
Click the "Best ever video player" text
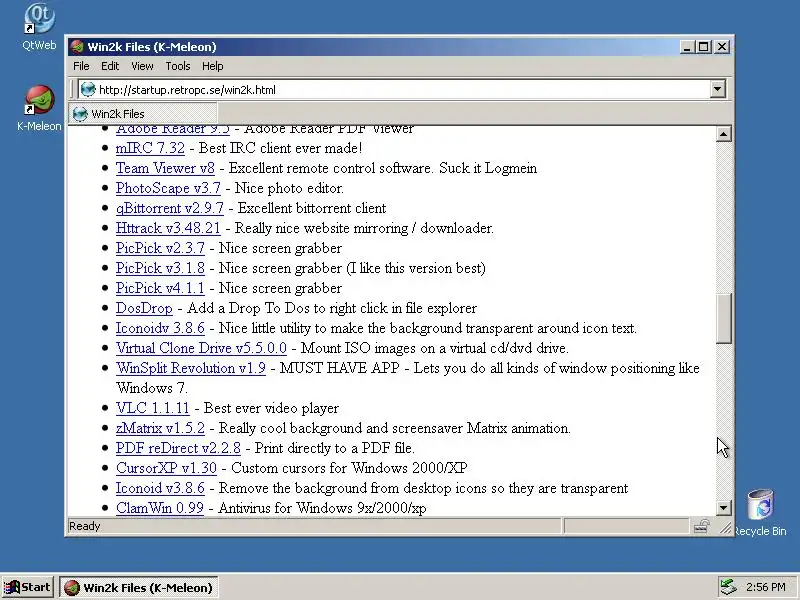point(271,408)
